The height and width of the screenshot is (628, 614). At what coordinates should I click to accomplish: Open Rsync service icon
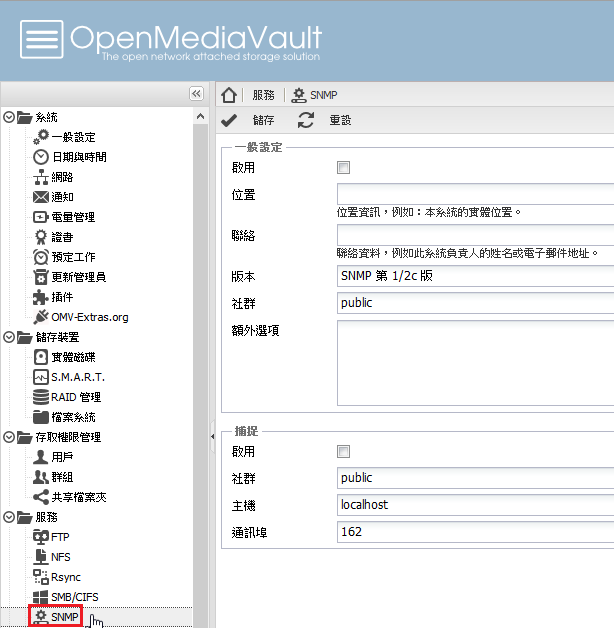pos(41,577)
